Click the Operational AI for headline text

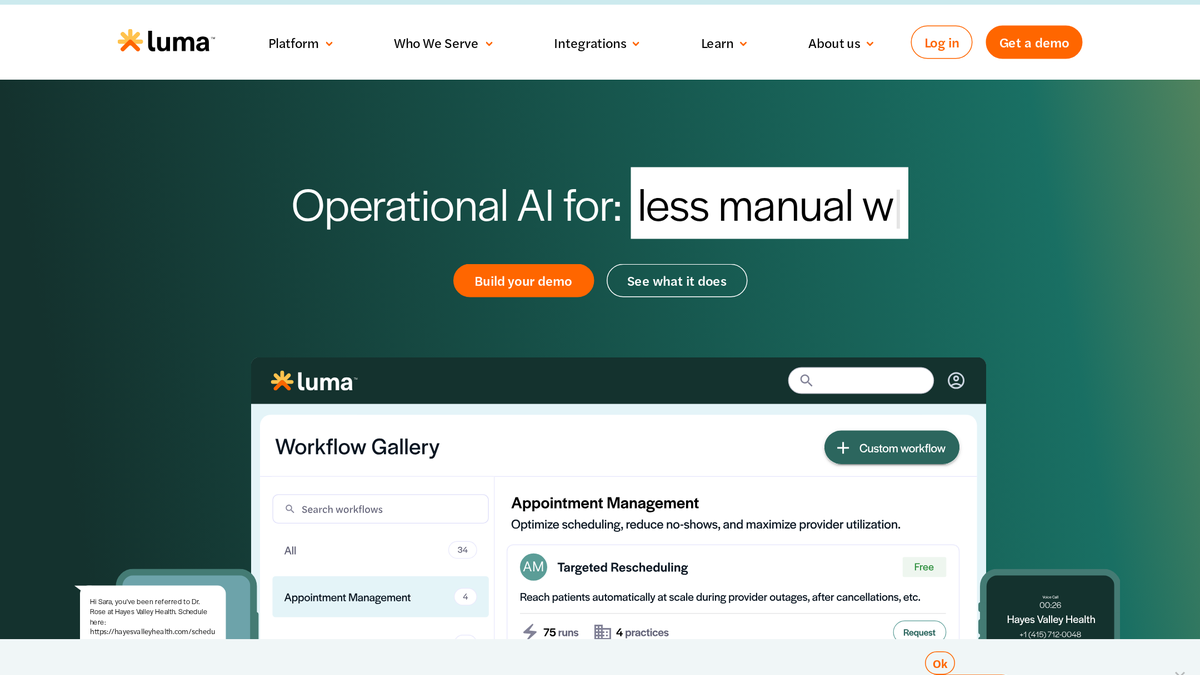point(457,205)
